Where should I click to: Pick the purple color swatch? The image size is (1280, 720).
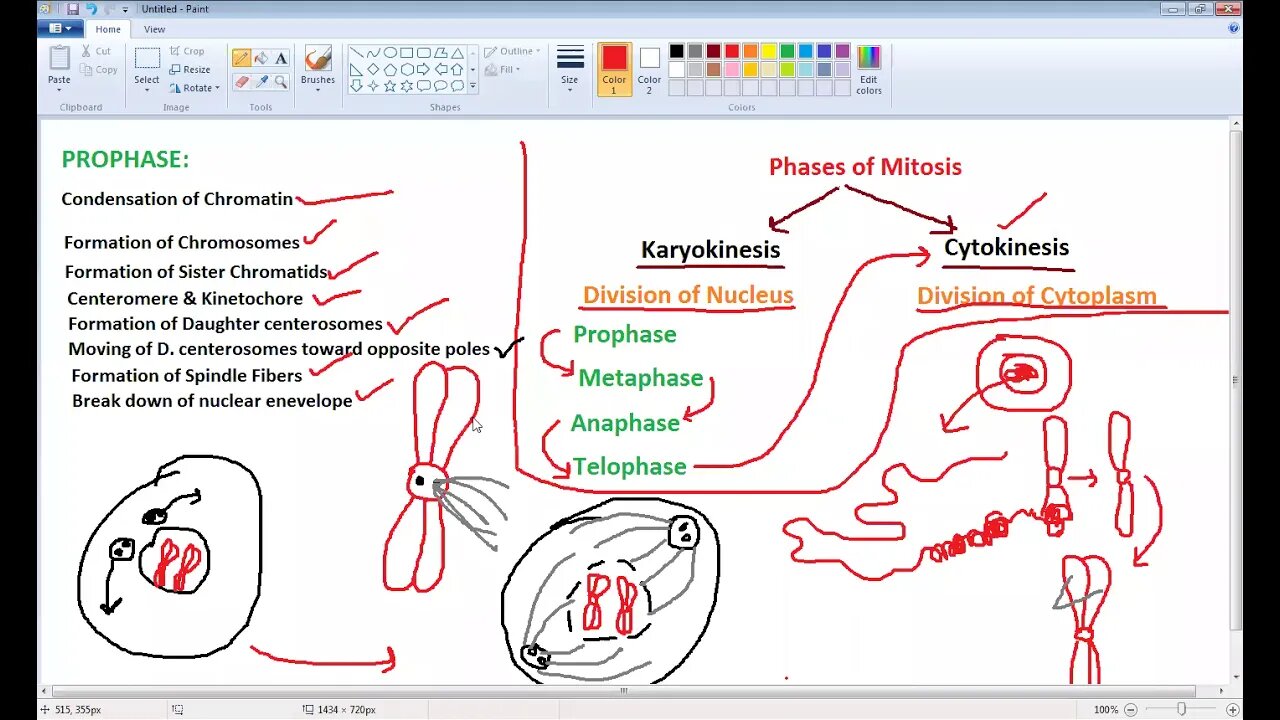coord(842,52)
